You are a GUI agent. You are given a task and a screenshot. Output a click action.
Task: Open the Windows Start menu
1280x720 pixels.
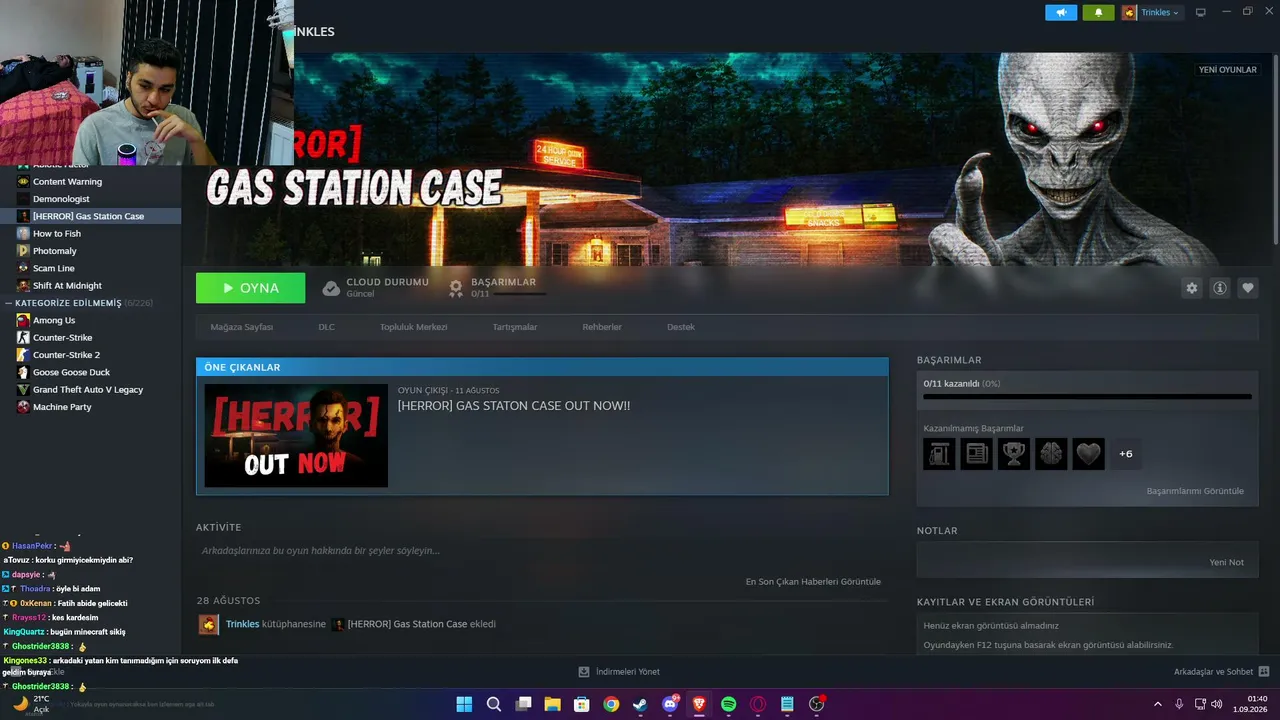point(465,704)
